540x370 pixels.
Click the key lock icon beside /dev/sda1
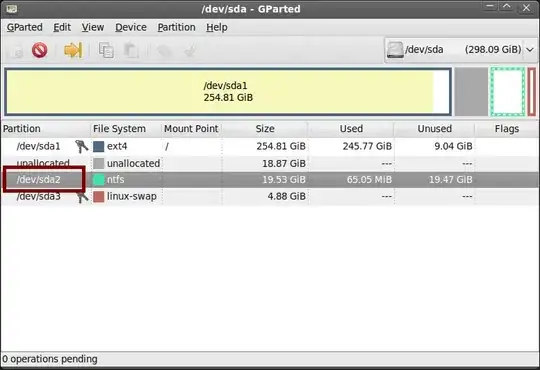coord(82,146)
